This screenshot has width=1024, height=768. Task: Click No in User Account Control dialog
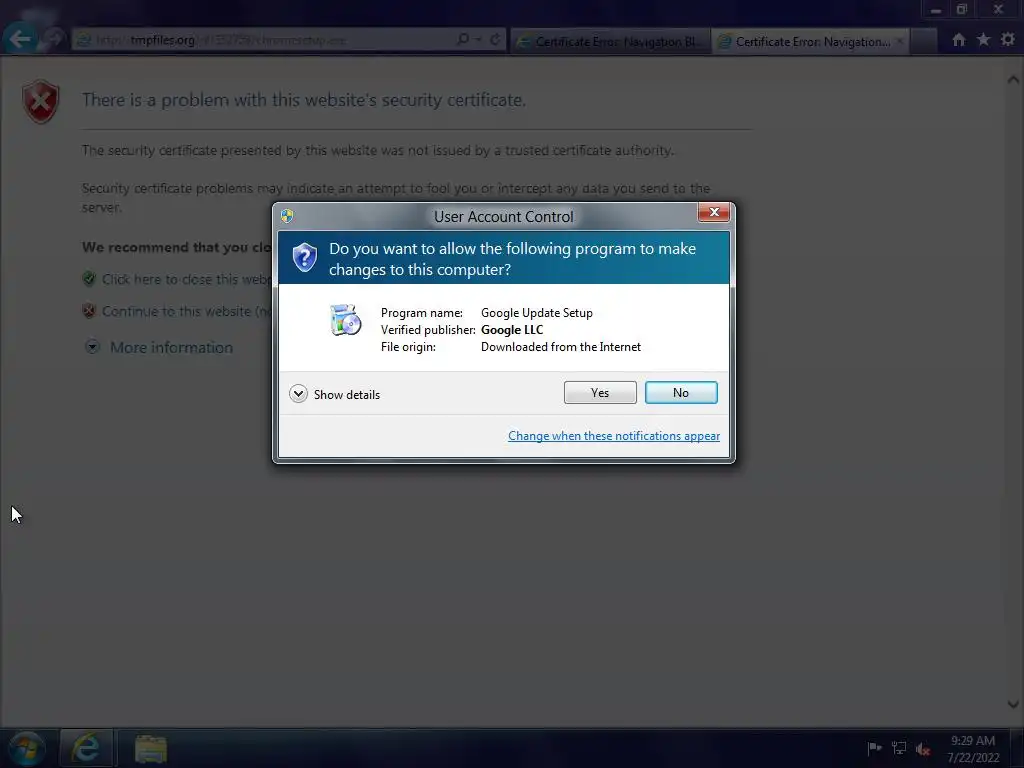[680, 392]
